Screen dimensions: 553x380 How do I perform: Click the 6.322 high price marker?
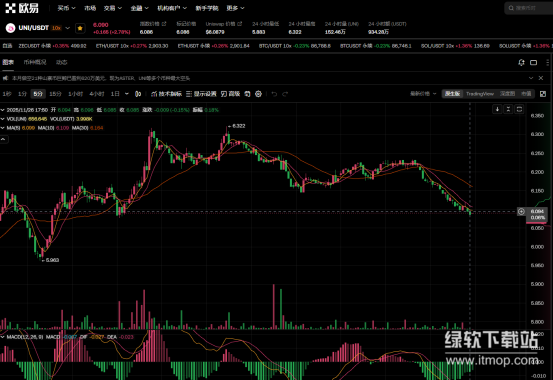point(237,126)
